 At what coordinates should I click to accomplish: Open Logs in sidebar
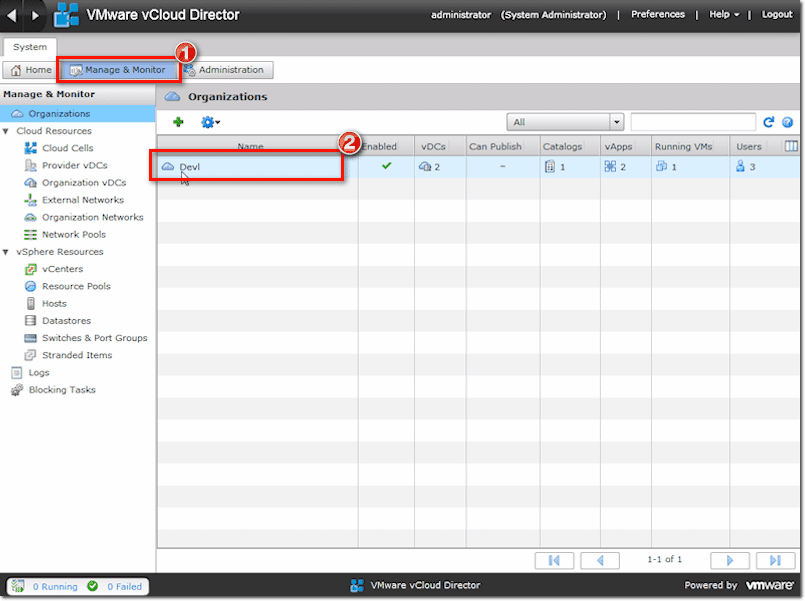[39, 373]
